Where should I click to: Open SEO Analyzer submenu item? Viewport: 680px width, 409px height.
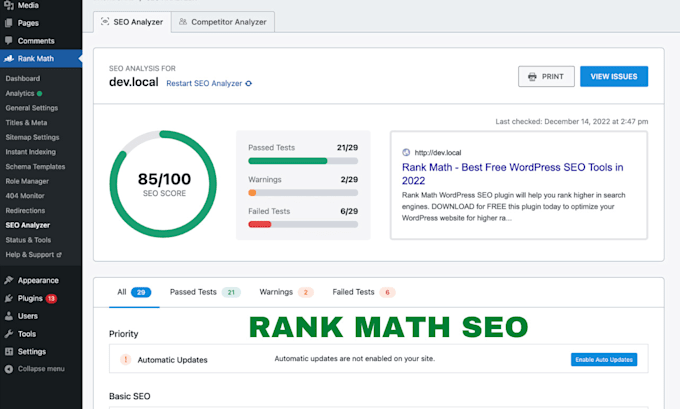(x=28, y=225)
